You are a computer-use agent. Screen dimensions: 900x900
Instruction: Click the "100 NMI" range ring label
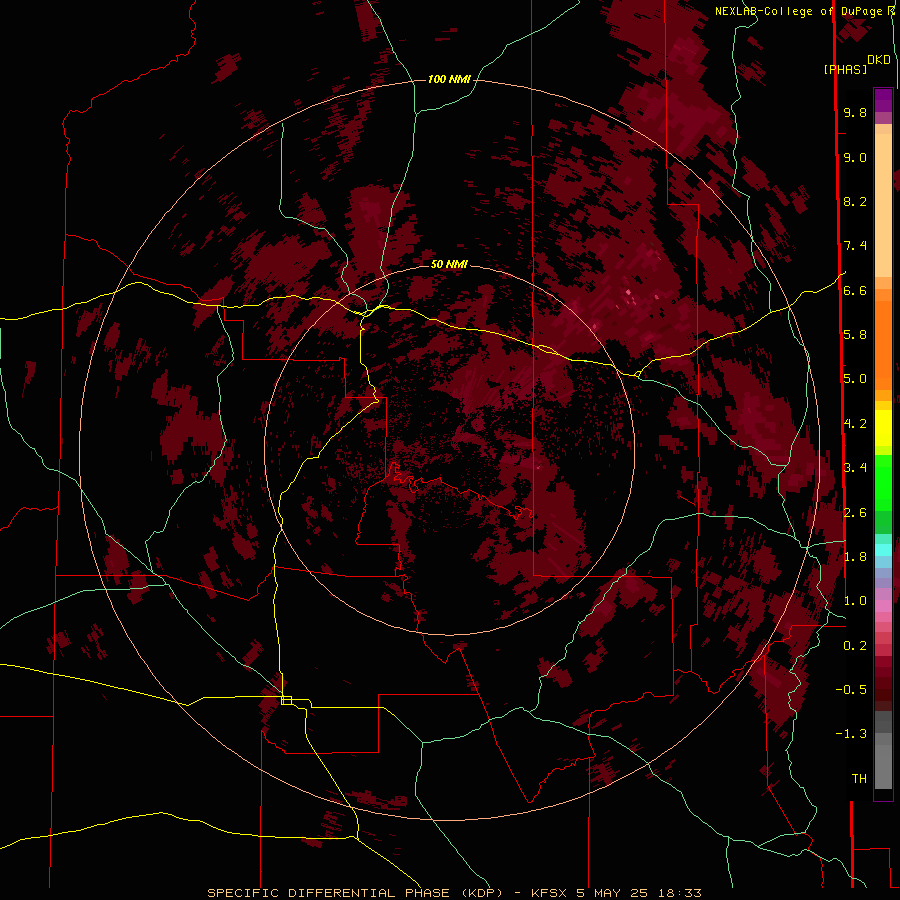[x=449, y=79]
